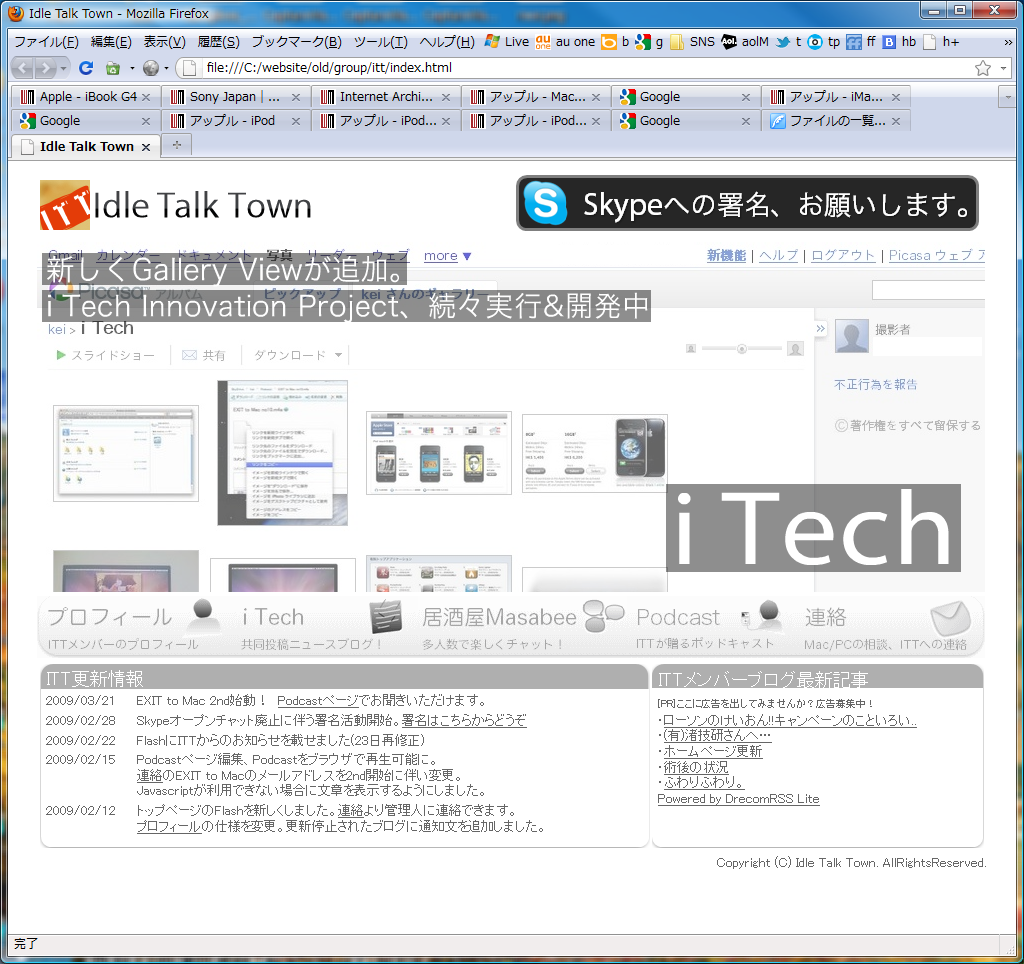Click the ITT logo image
The height and width of the screenshot is (964, 1024).
pyautogui.click(x=65, y=205)
